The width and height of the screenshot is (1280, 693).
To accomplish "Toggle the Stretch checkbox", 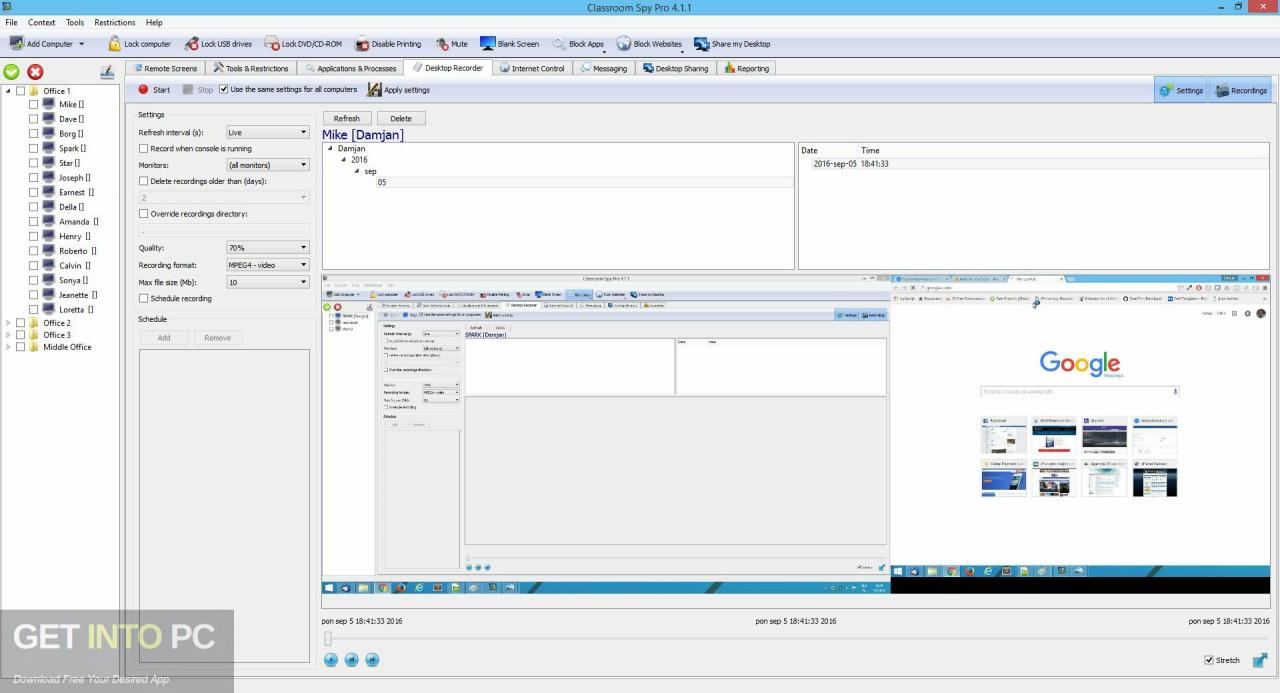I will click(1209, 660).
